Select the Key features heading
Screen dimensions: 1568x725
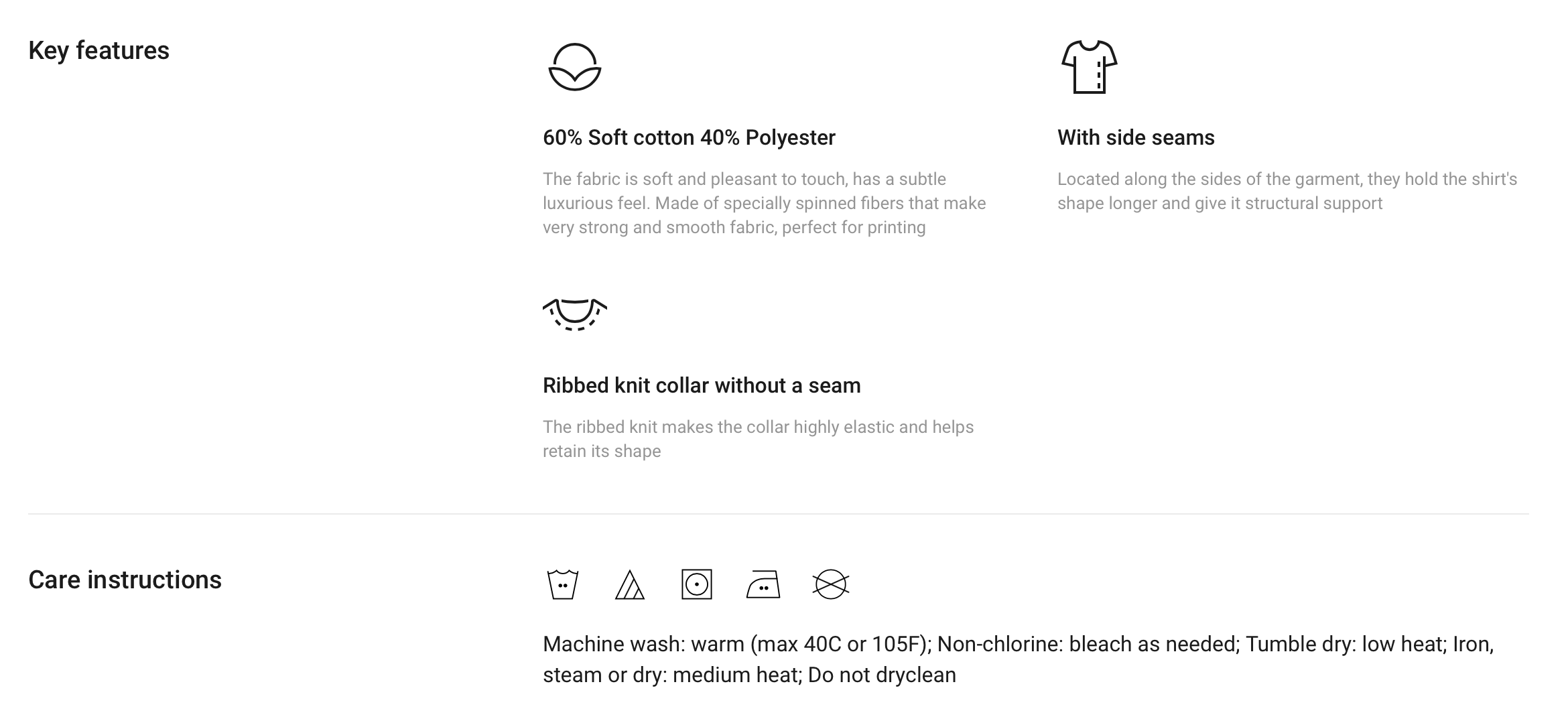(99, 51)
